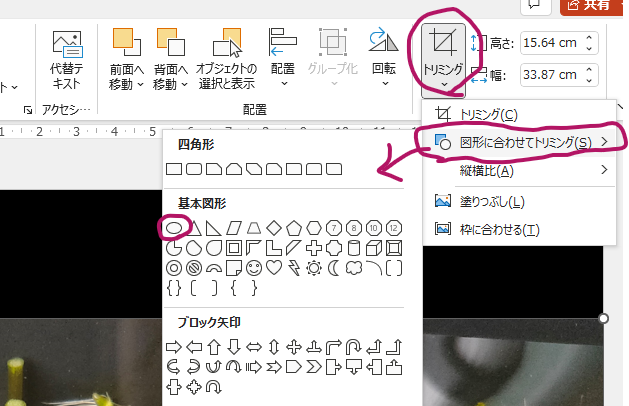Select the frame shape
The image size is (629, 406).
click(234, 248)
